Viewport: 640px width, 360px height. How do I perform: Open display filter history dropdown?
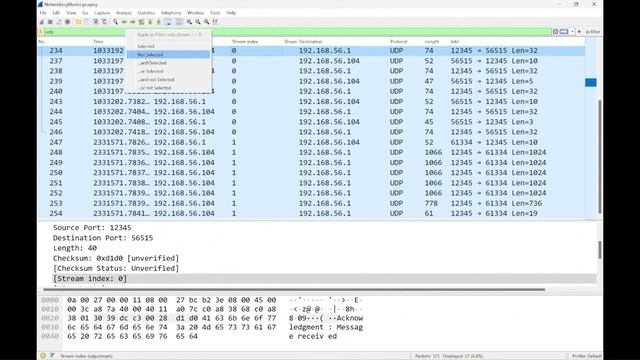[572, 31]
